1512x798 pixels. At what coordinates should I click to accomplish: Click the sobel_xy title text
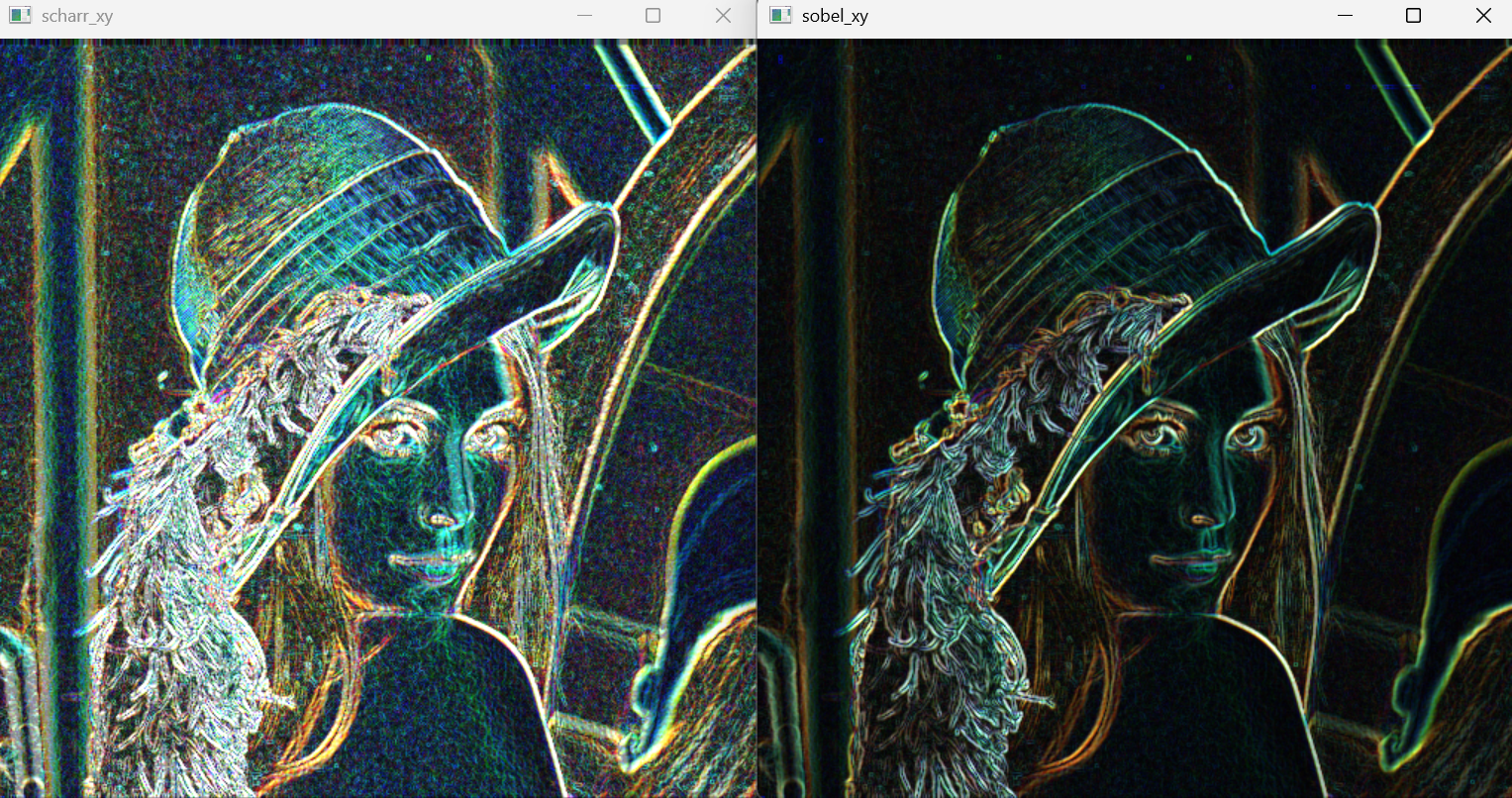pos(835,17)
